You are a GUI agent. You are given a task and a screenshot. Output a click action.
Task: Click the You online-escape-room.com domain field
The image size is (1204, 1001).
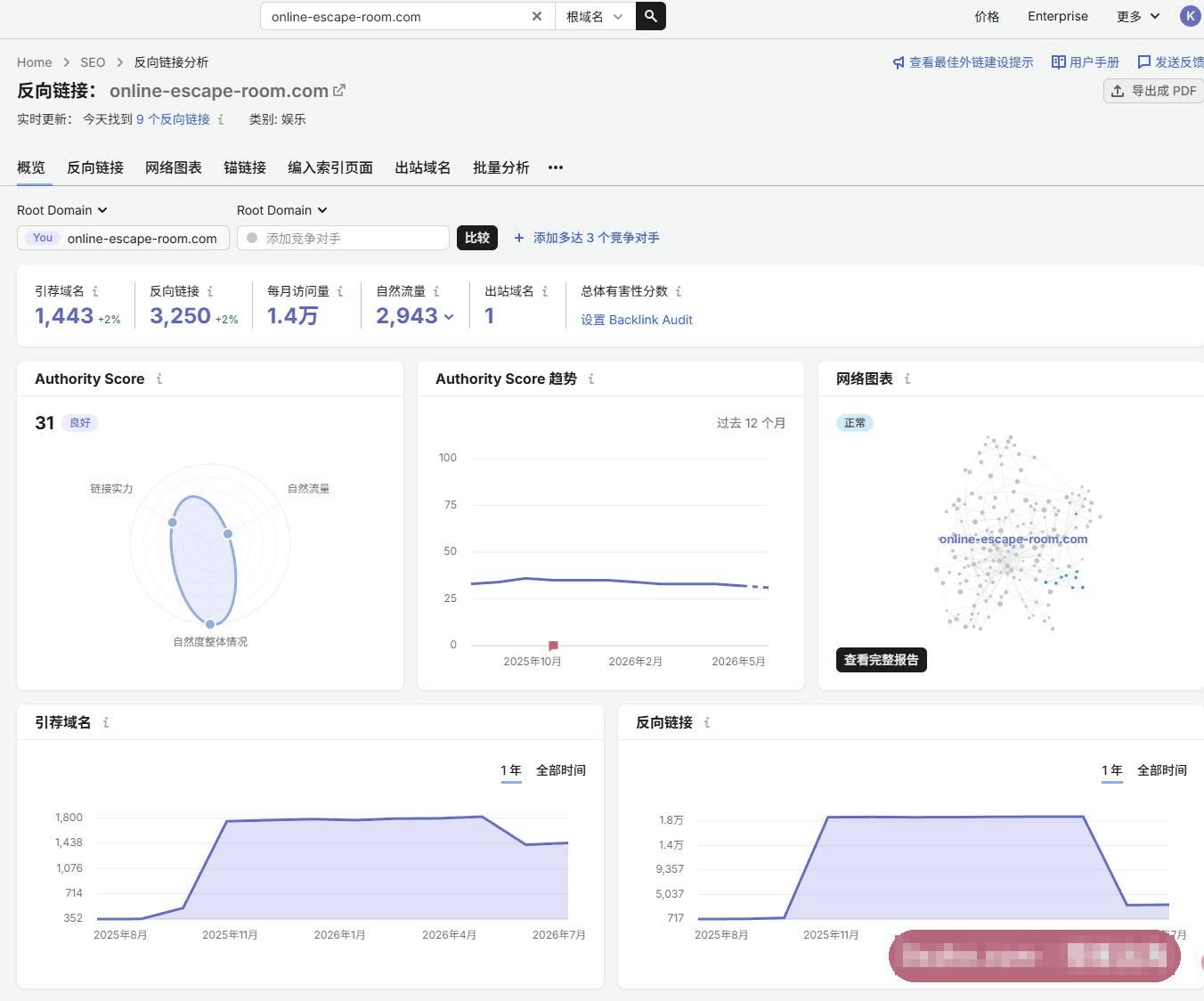[x=123, y=238]
